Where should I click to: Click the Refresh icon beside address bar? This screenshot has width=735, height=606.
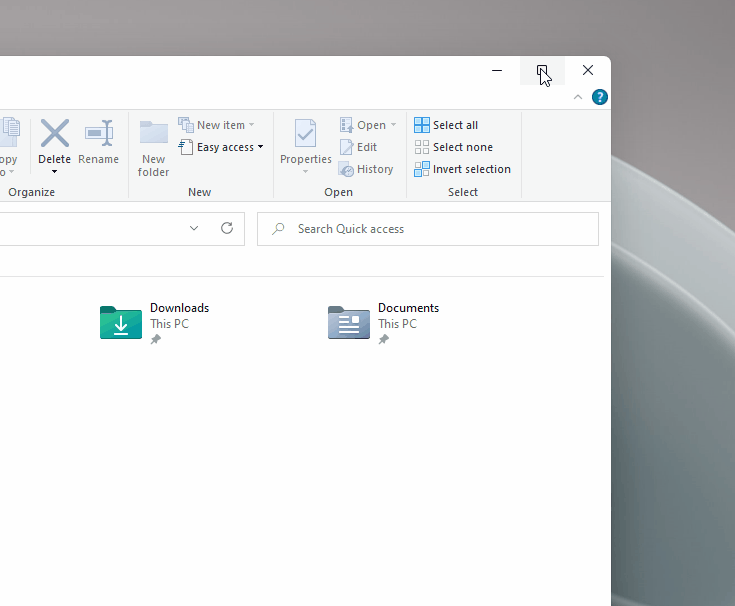tap(227, 228)
